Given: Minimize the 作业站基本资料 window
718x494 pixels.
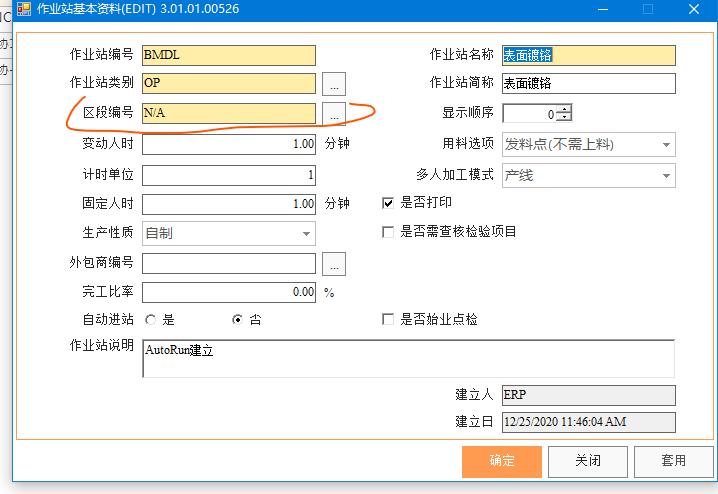Looking at the screenshot, I should pyautogui.click(x=603, y=9).
